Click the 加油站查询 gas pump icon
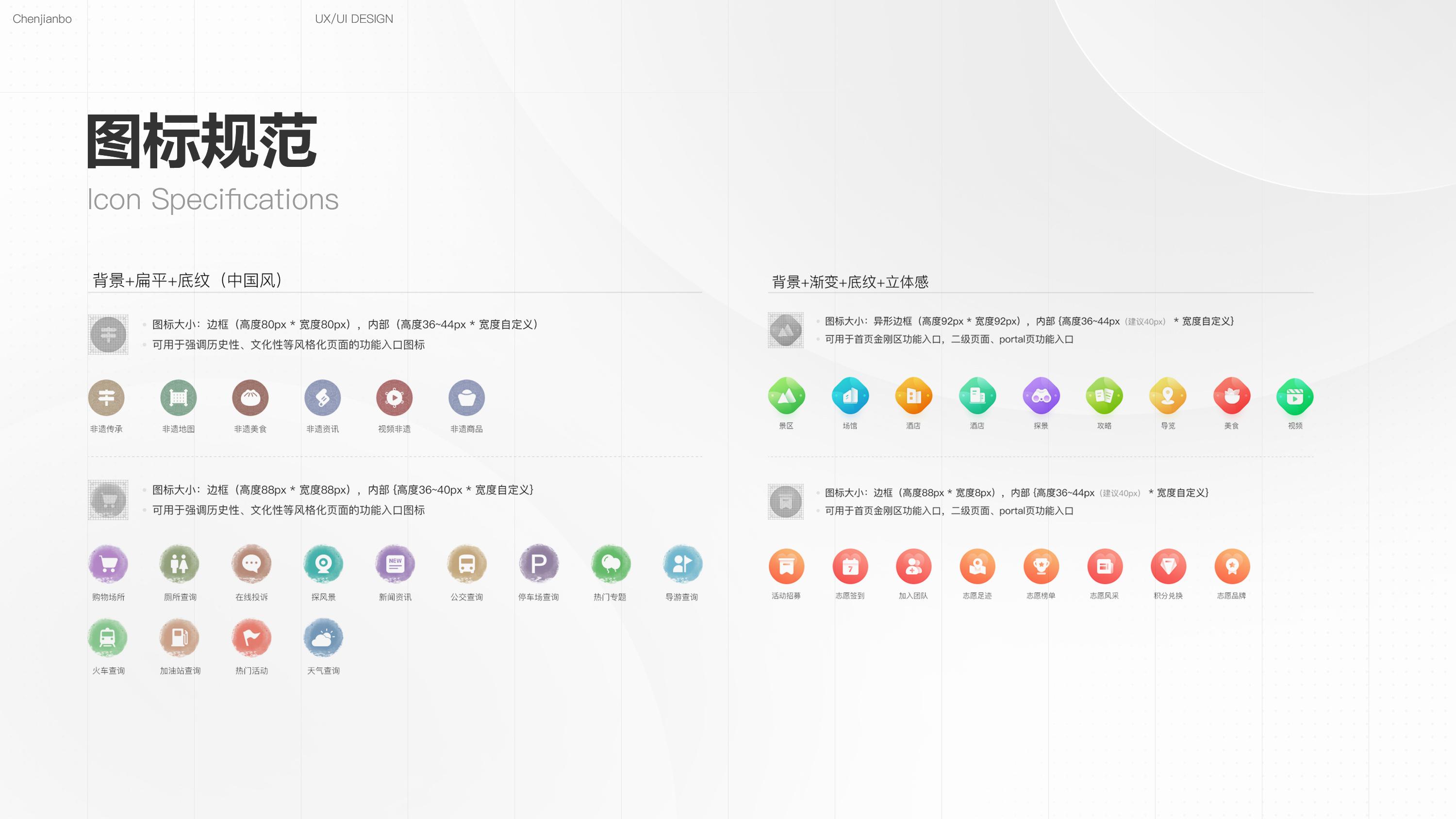Viewport: 1456px width, 819px height. tap(179, 638)
